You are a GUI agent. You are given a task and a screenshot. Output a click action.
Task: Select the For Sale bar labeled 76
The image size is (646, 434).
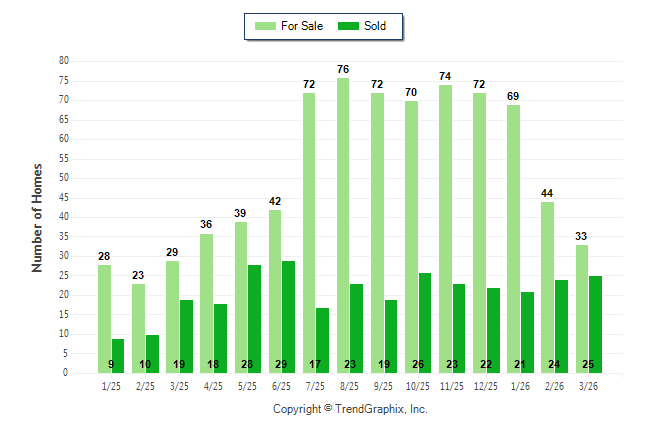click(x=343, y=225)
